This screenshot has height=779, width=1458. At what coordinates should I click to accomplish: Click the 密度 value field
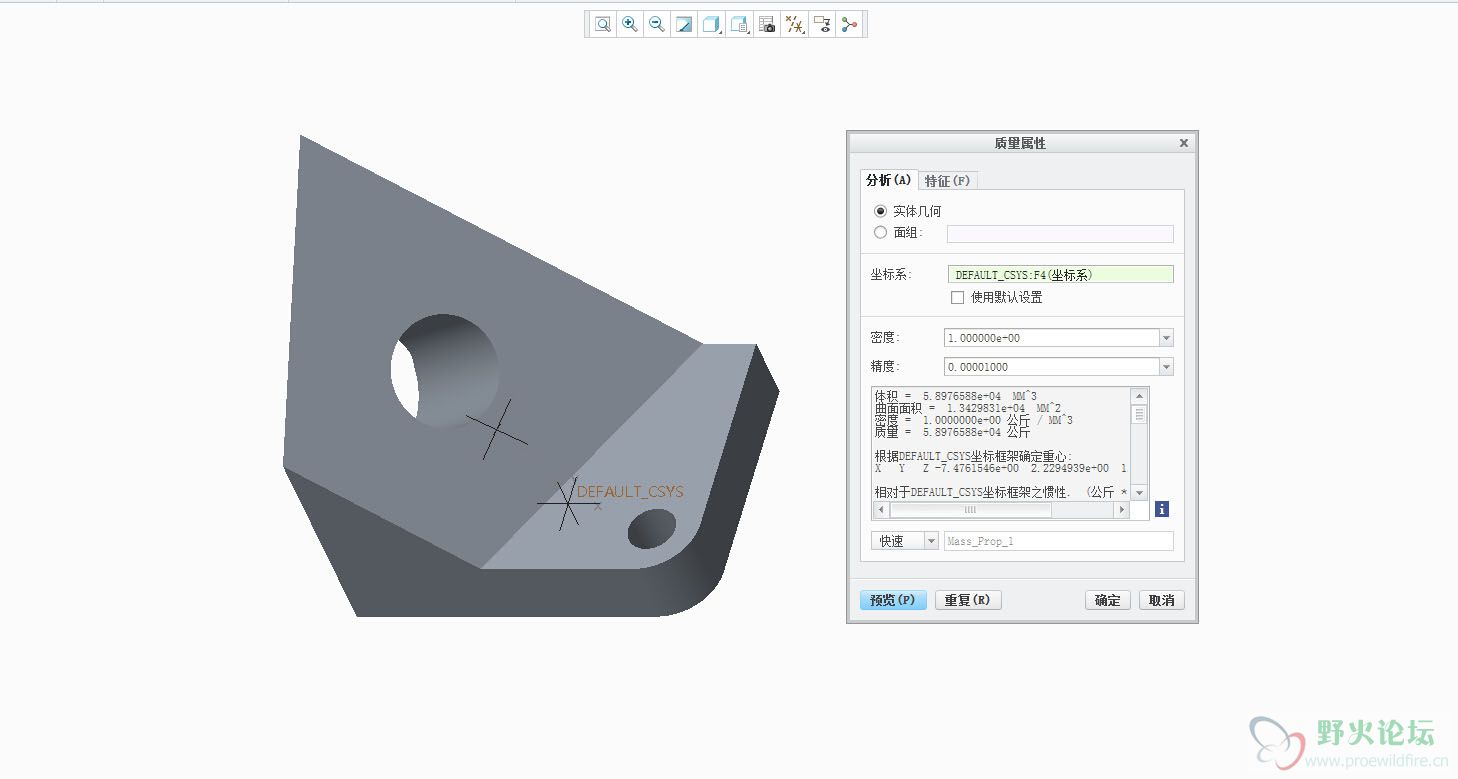point(1051,338)
